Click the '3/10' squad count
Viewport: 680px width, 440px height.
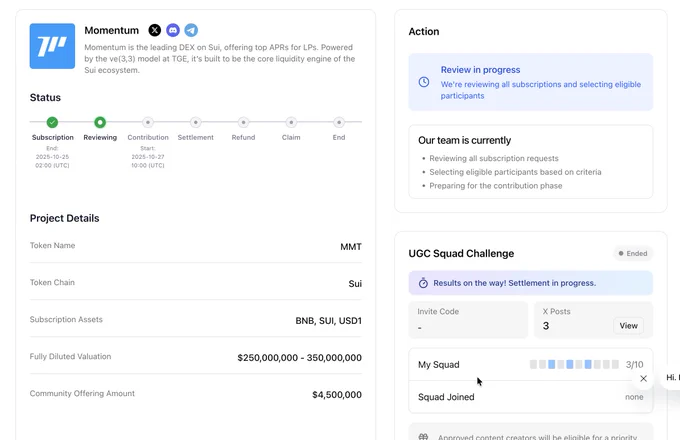tap(634, 365)
